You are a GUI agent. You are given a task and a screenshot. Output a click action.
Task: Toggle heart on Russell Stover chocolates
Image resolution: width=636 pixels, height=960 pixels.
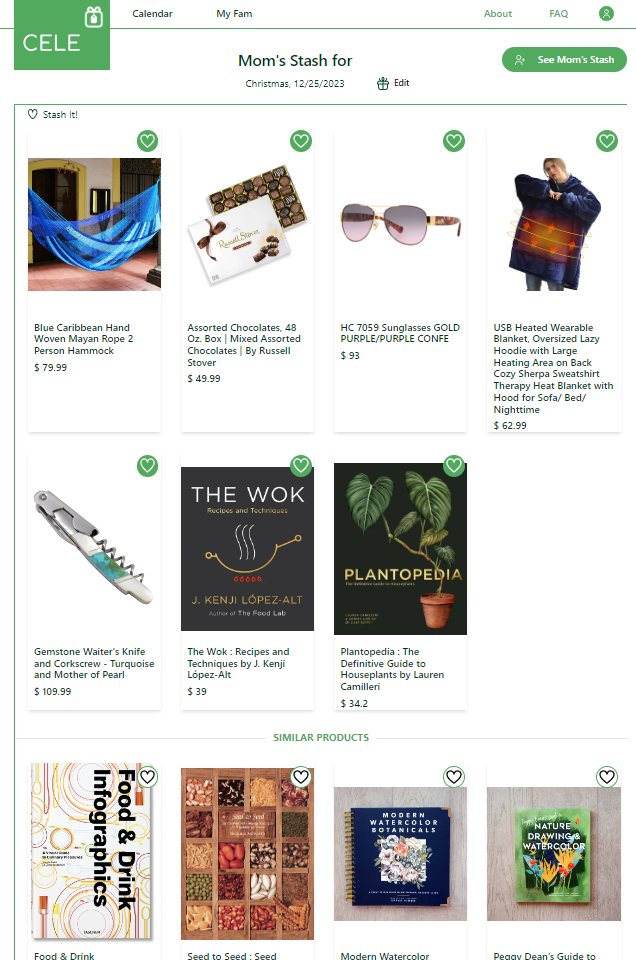(301, 141)
